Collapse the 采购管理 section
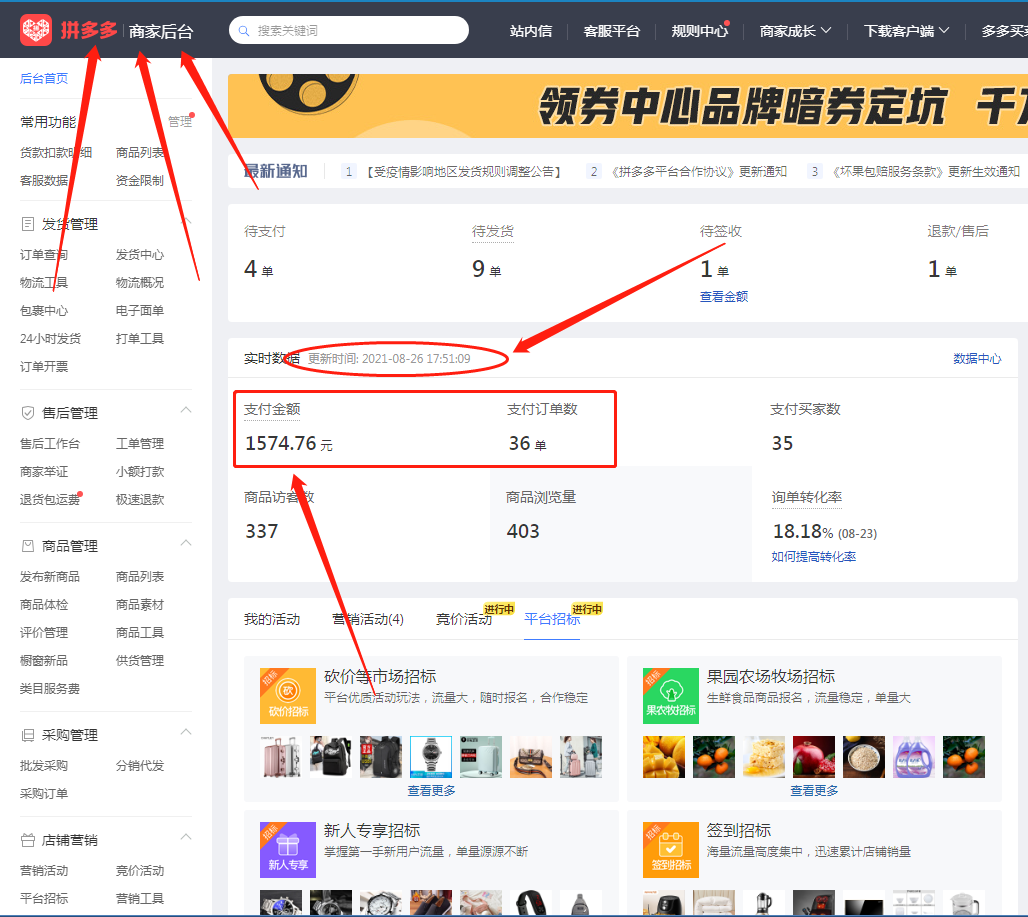The height and width of the screenshot is (917, 1028). (186, 732)
